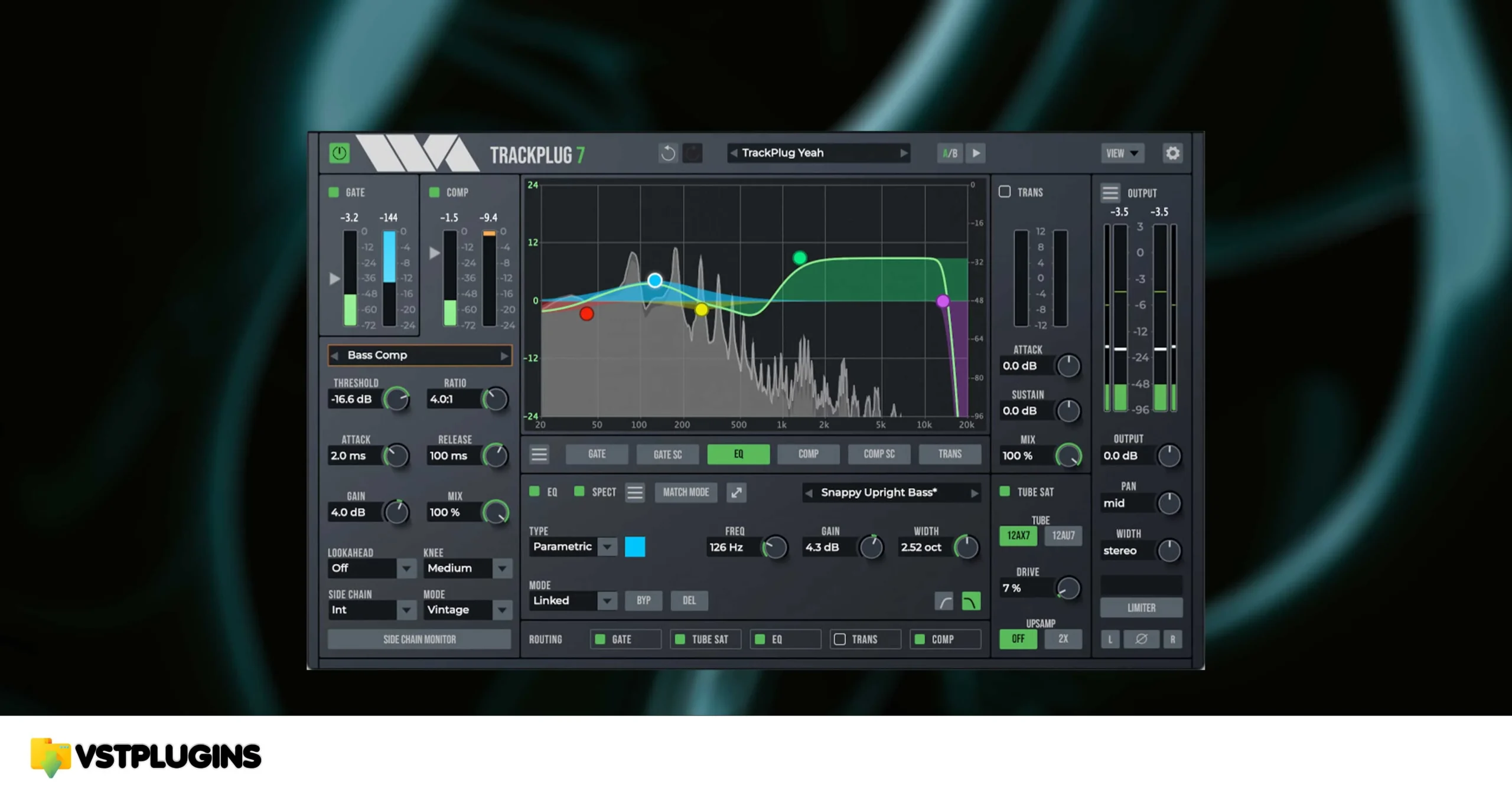Click next arrow on Snappy Upright Bass
The height and width of the screenshot is (801, 1512).
974,493
